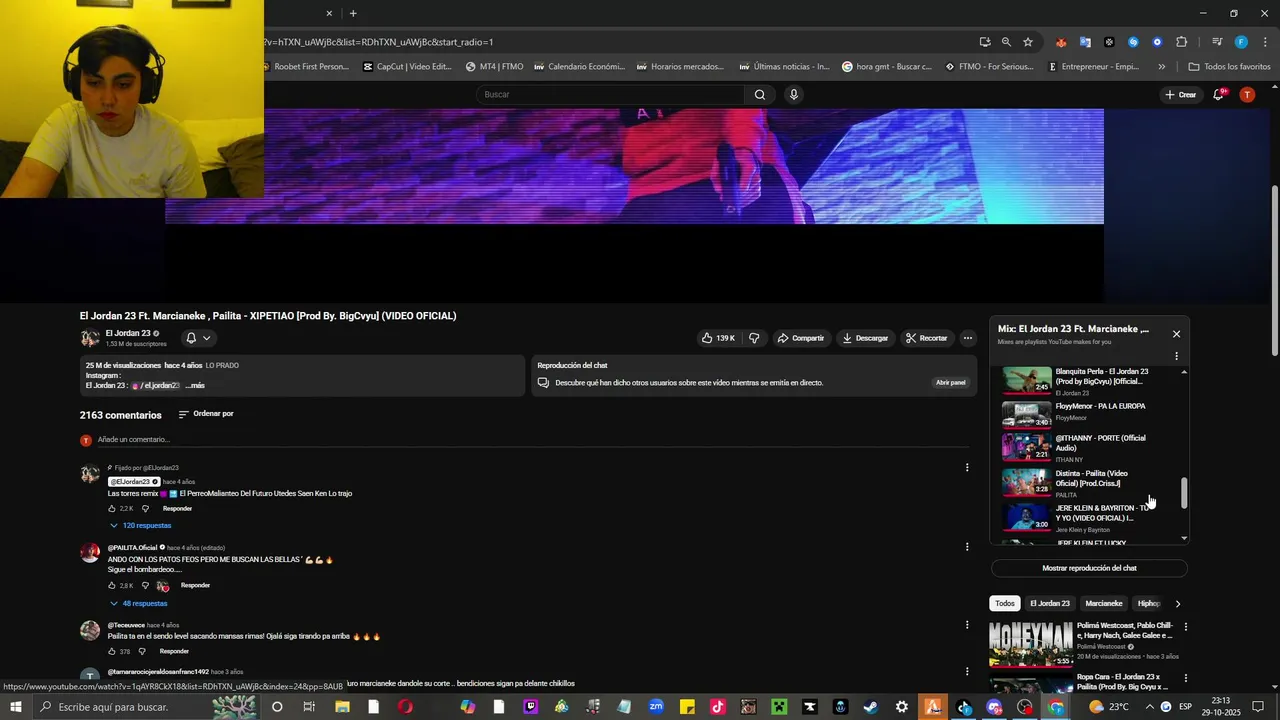The height and width of the screenshot is (720, 1280).
Task: Reply to the pinned El Jordan23 comment
Action: [x=177, y=509]
